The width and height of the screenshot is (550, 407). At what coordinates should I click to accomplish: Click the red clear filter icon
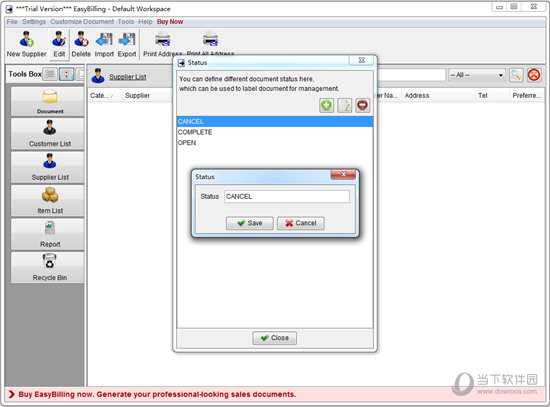[x=534, y=75]
